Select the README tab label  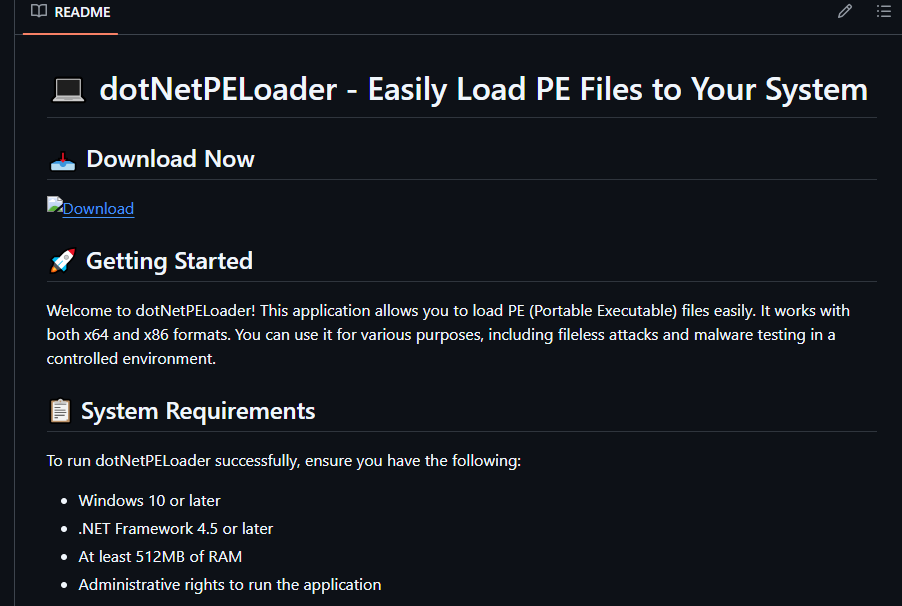[83, 12]
